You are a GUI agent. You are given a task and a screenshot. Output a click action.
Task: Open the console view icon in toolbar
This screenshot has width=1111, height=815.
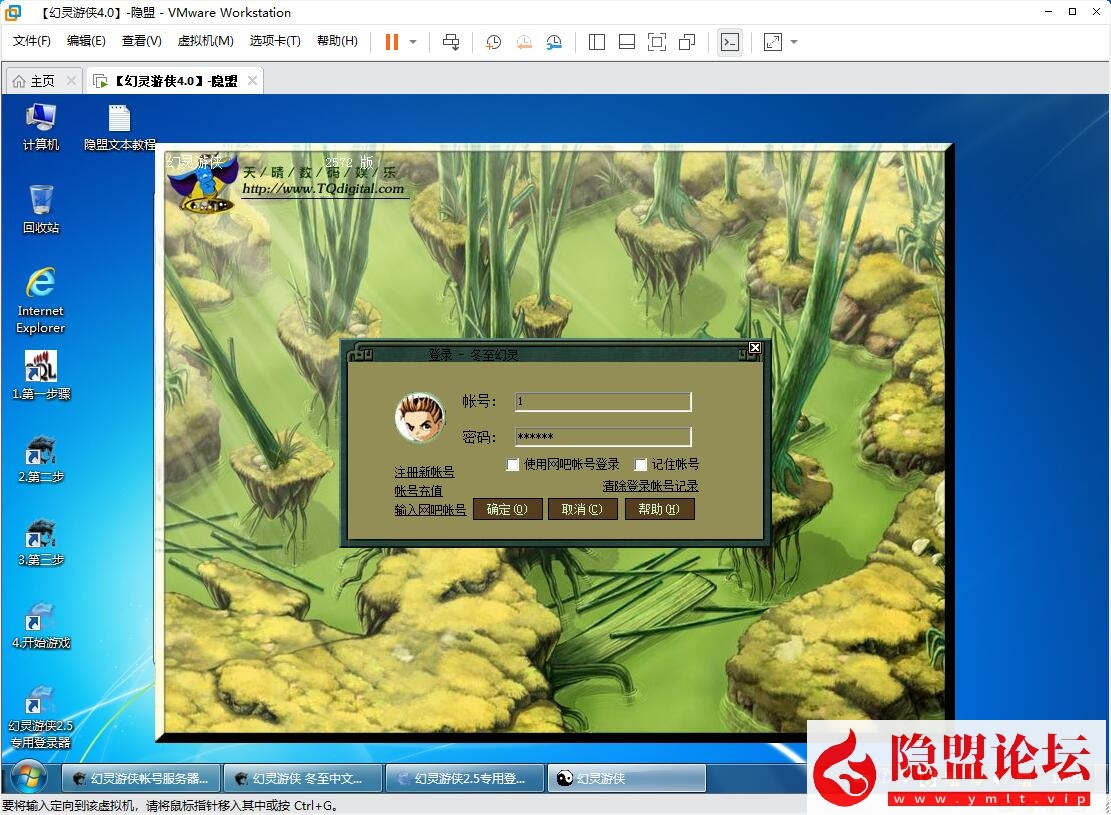[730, 42]
